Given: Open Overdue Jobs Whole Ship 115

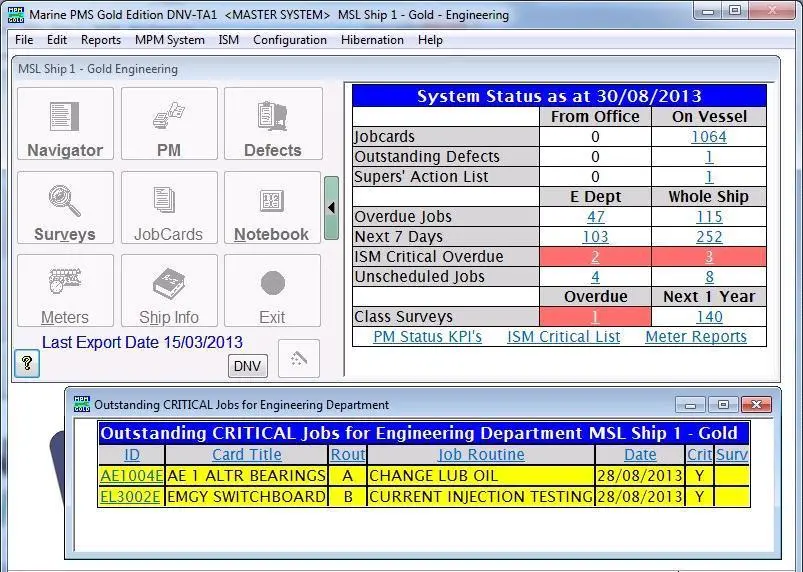Looking at the screenshot, I should (x=709, y=217).
